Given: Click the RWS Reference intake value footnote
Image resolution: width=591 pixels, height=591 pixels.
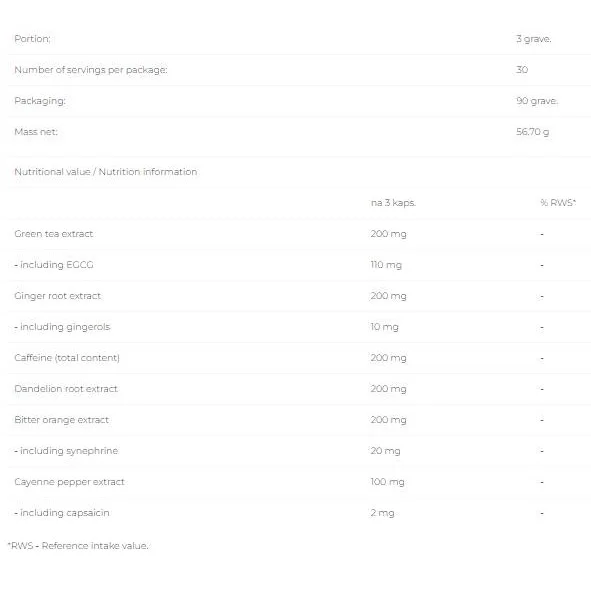Looking at the screenshot, I should (78, 546).
